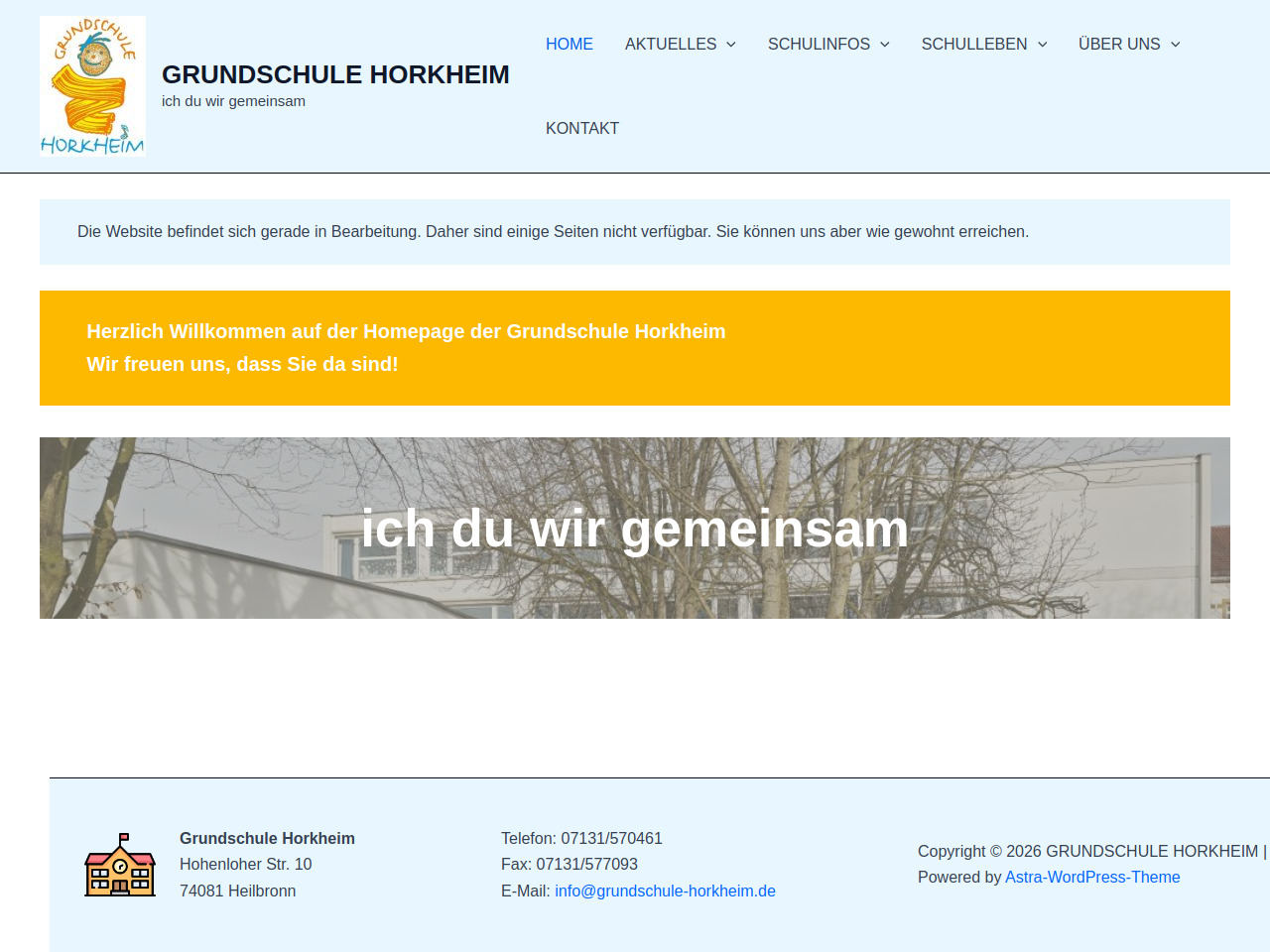
Task: Click the website maintenance notice box
Action: [x=635, y=232]
